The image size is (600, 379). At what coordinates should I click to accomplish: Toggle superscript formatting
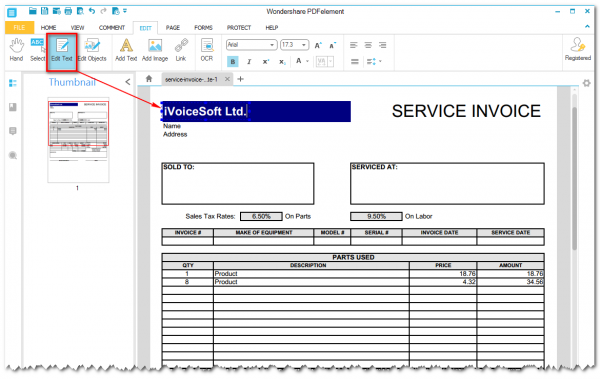point(266,61)
